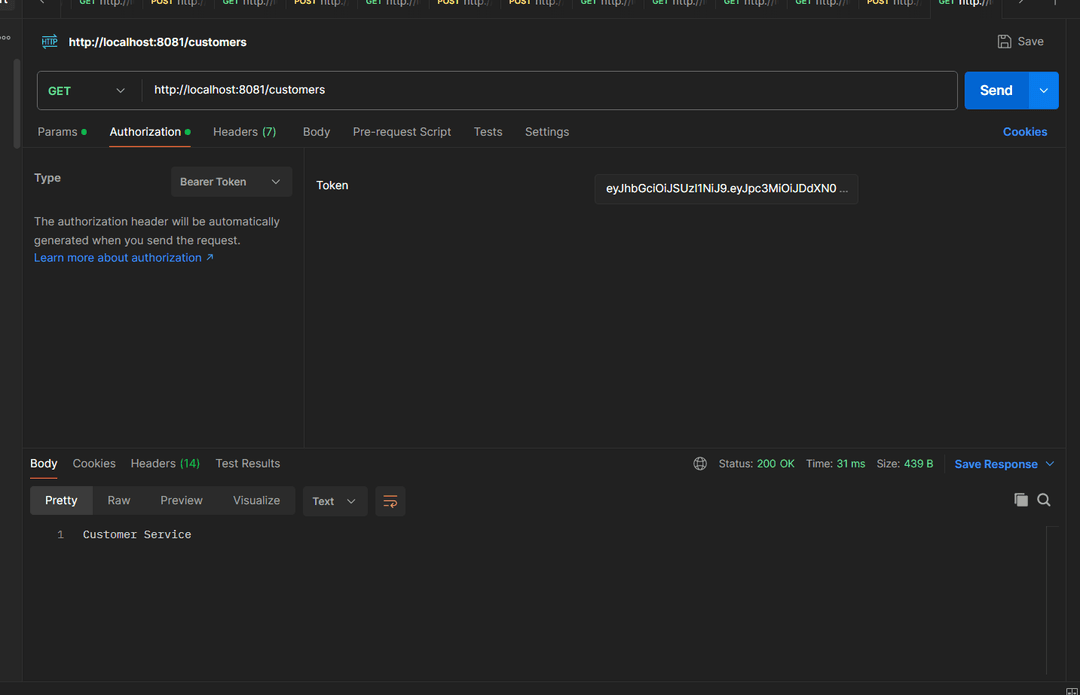The image size is (1080, 695).
Task: Open the GET method dropdown
Action: pos(88,90)
